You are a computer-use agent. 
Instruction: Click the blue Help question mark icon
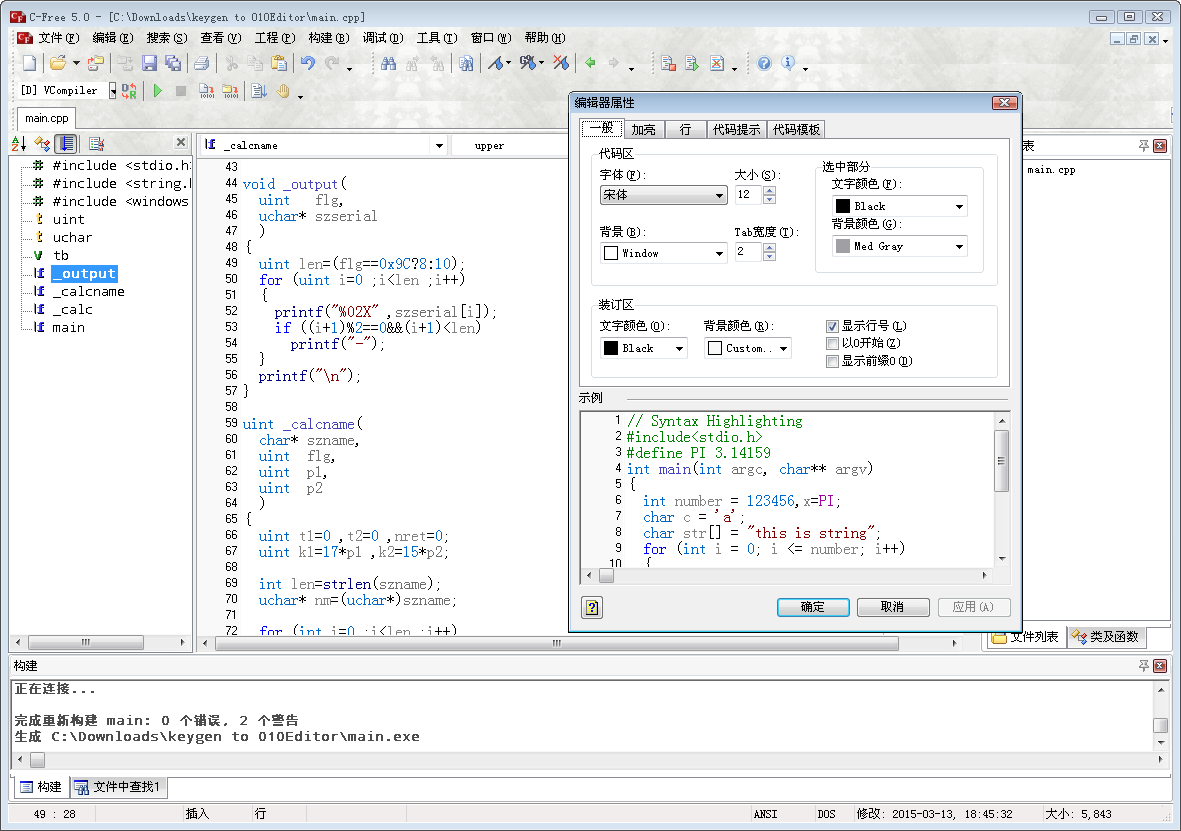764,64
